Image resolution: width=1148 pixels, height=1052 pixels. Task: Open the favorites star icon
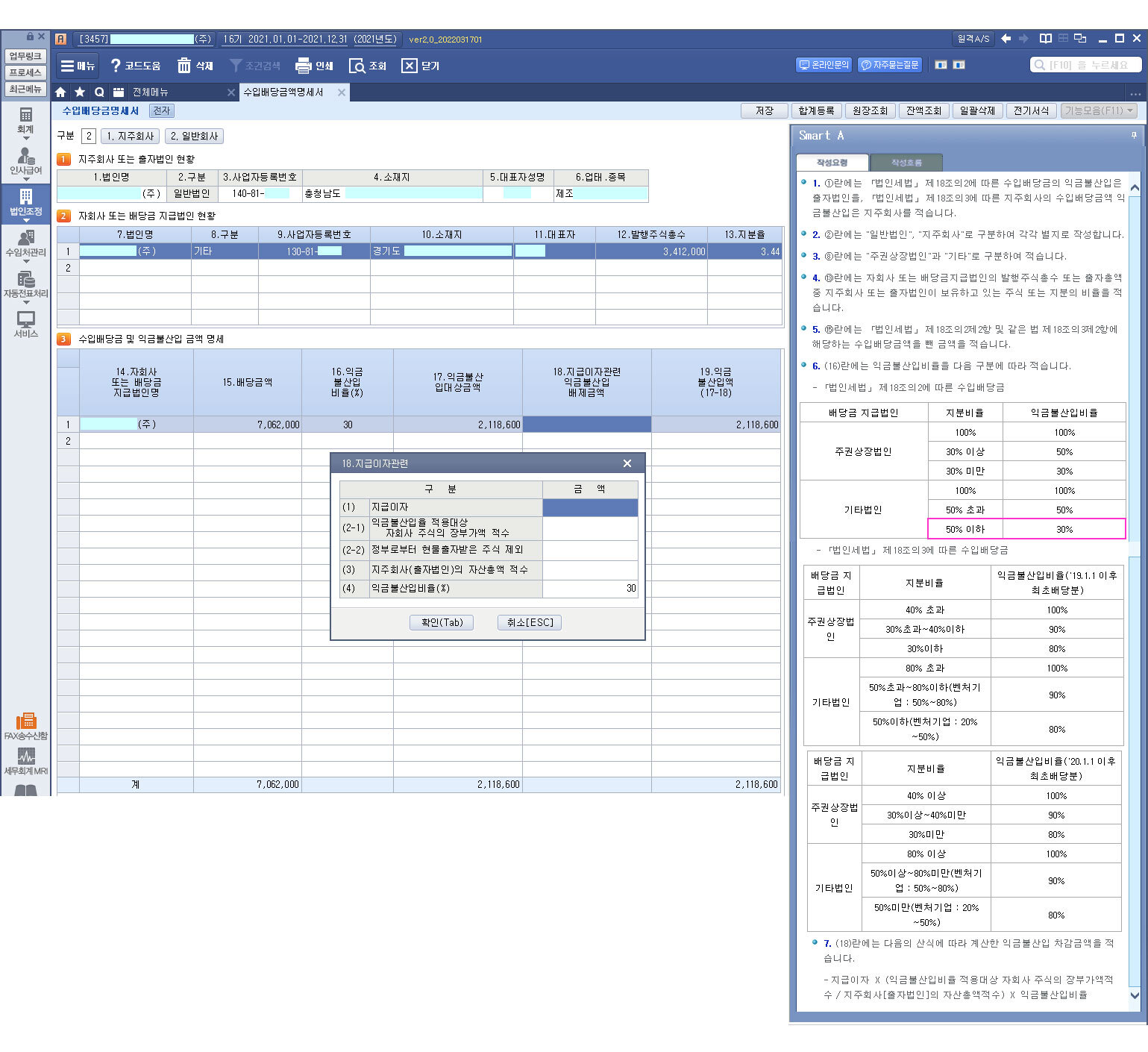[x=80, y=92]
